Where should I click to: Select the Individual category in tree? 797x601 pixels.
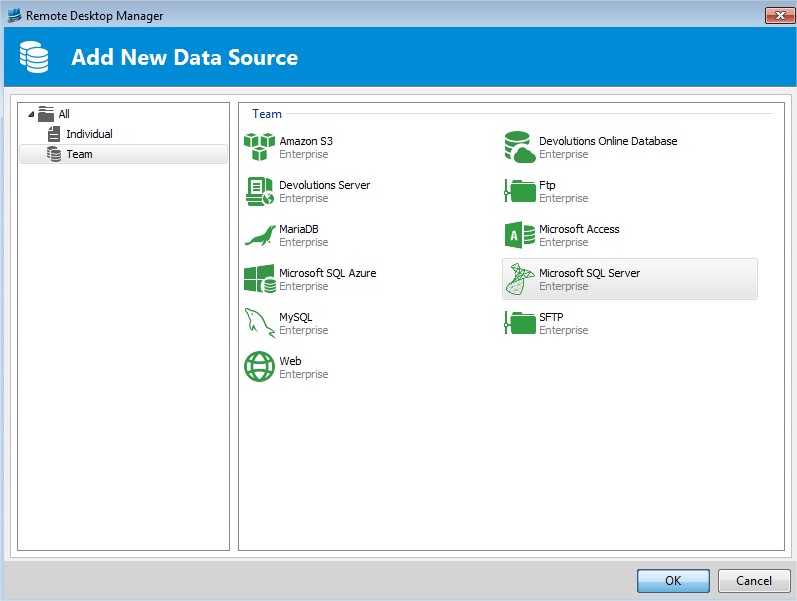89,134
